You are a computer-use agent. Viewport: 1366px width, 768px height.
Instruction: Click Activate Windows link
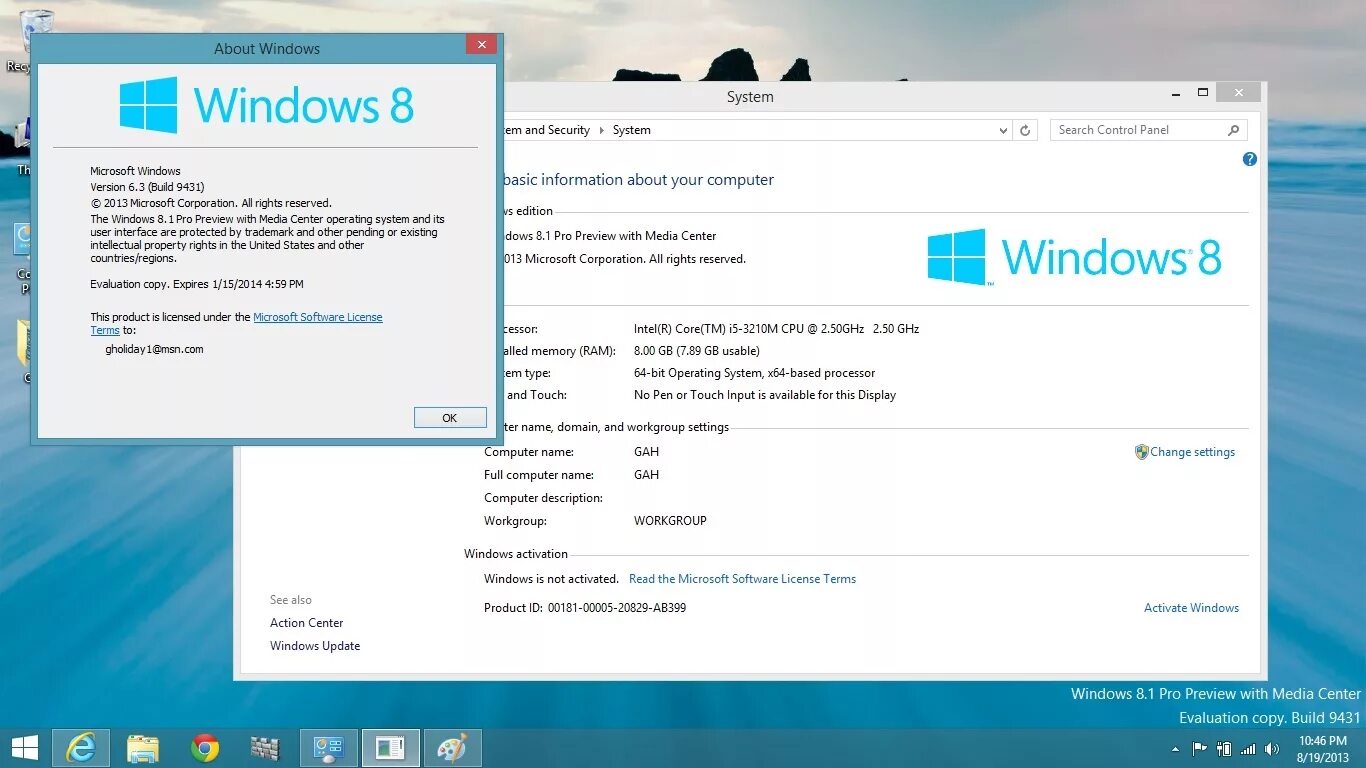pos(1191,608)
